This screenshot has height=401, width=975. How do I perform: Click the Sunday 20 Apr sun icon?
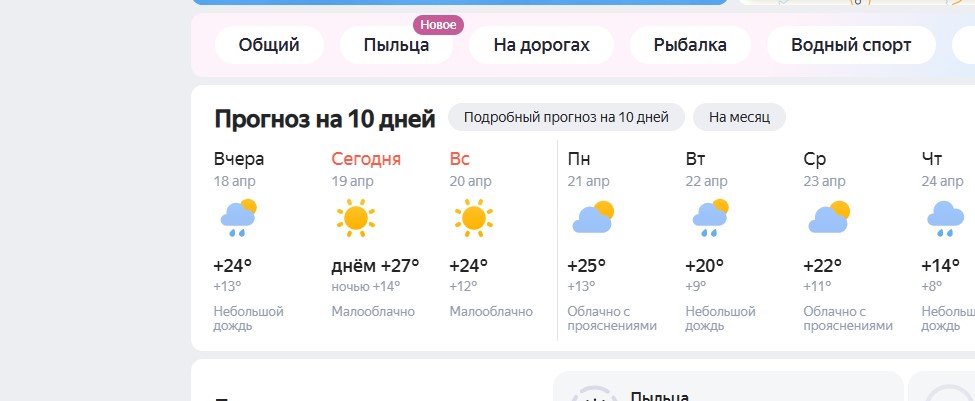click(472, 217)
